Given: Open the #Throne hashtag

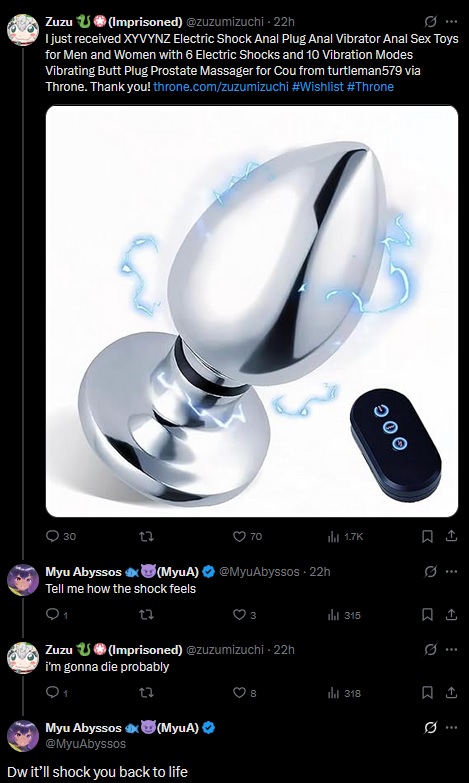Looking at the screenshot, I should (x=370, y=87).
